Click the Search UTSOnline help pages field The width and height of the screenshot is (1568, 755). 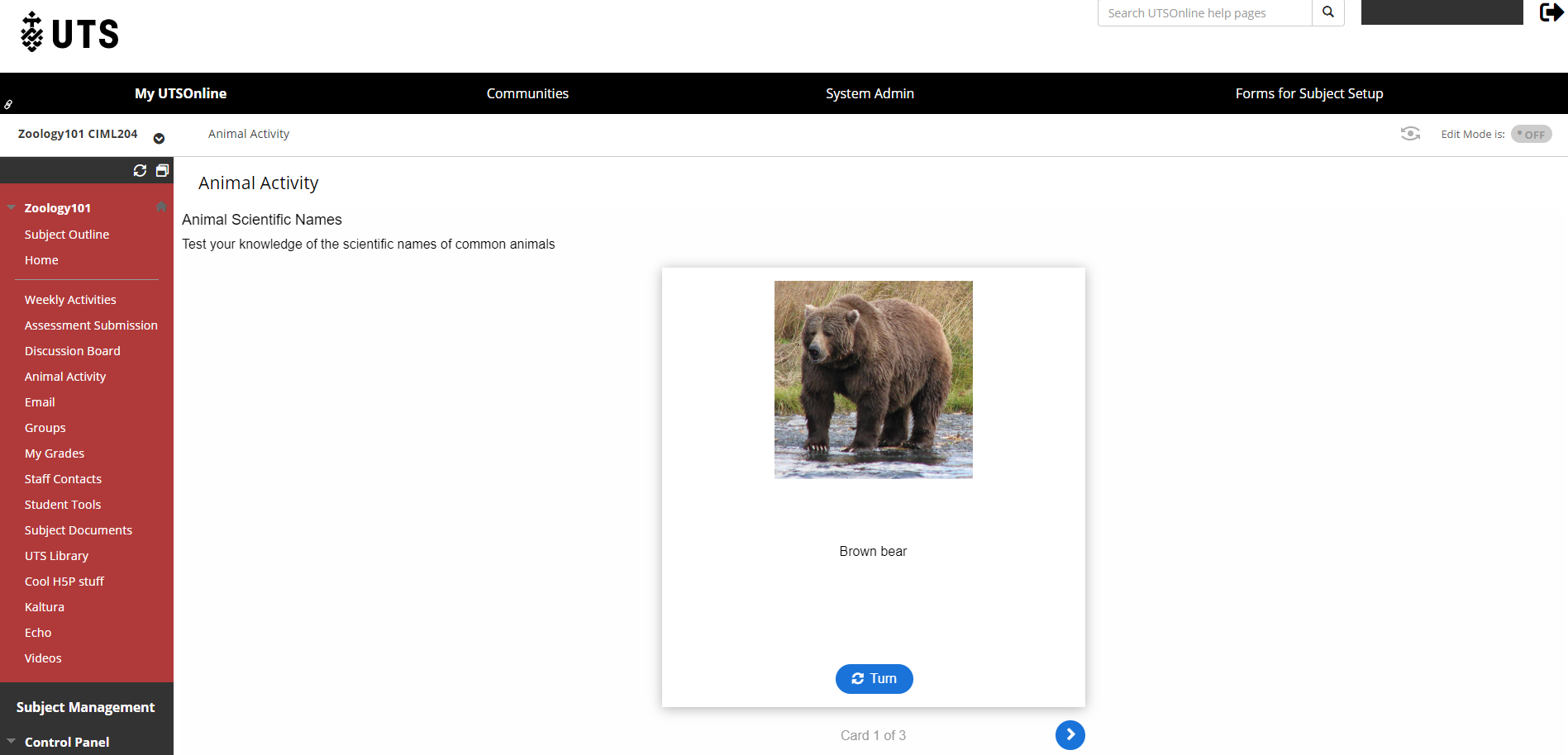(1204, 12)
